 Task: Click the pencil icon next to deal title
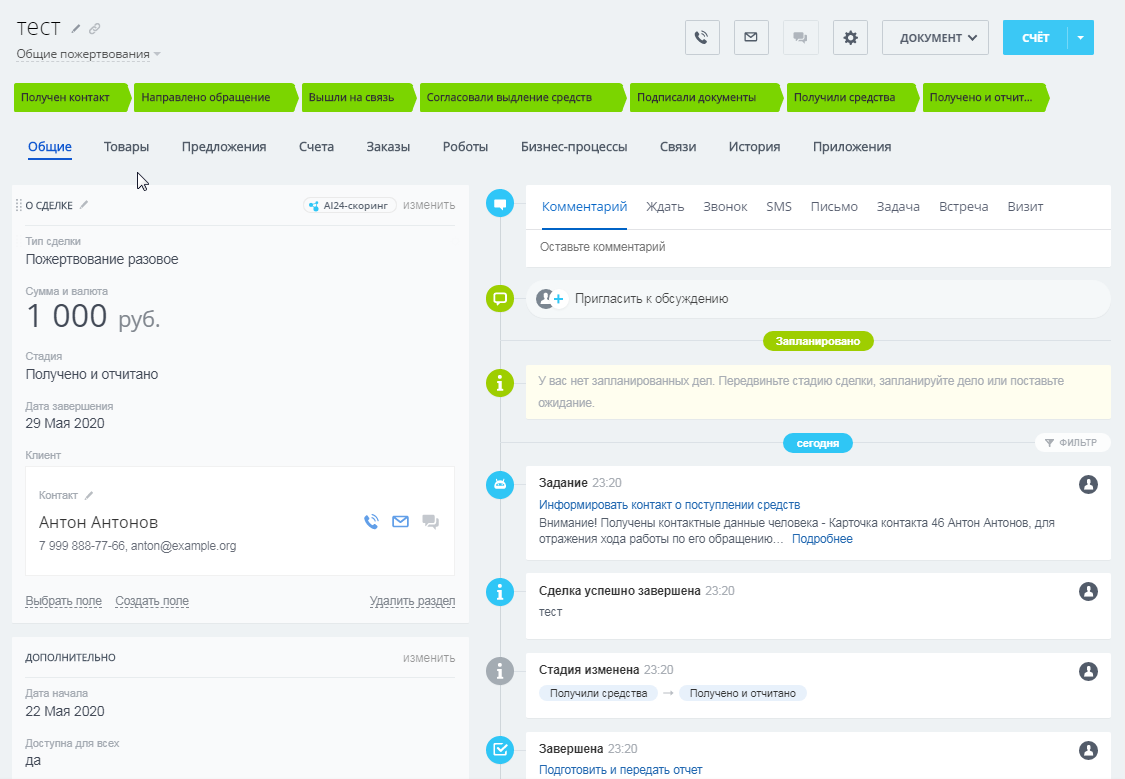76,29
